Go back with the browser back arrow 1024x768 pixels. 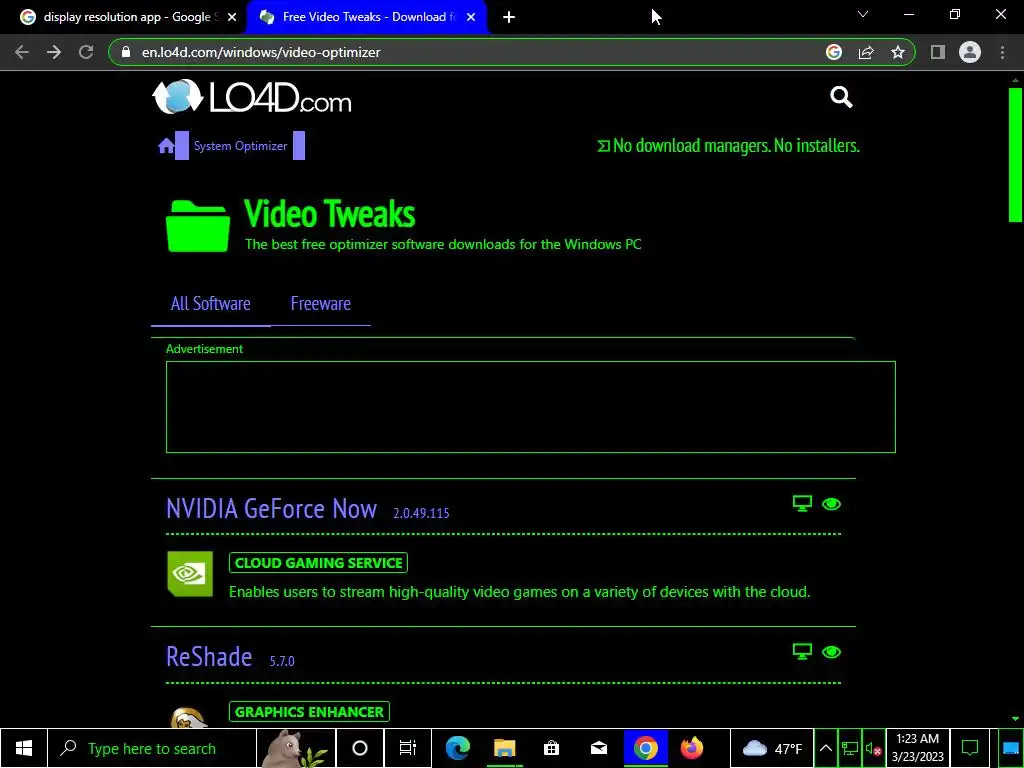(22, 52)
